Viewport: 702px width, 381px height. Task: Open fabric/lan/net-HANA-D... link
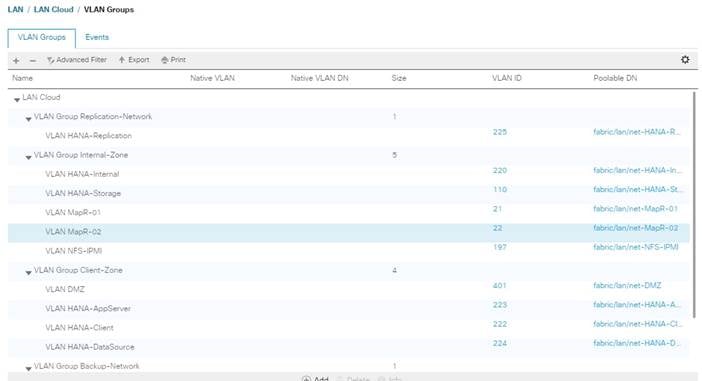(x=637, y=343)
